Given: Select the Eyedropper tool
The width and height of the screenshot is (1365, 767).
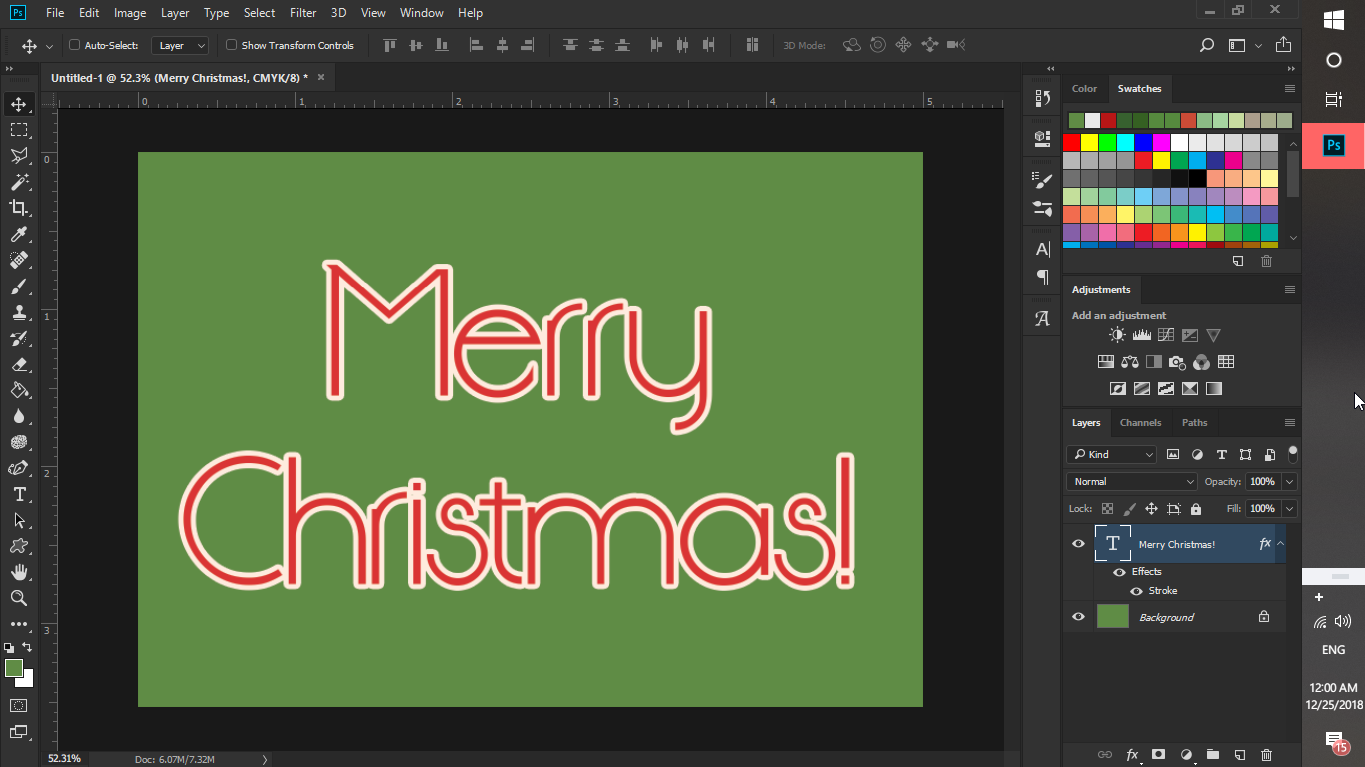Looking at the screenshot, I should tap(19, 234).
